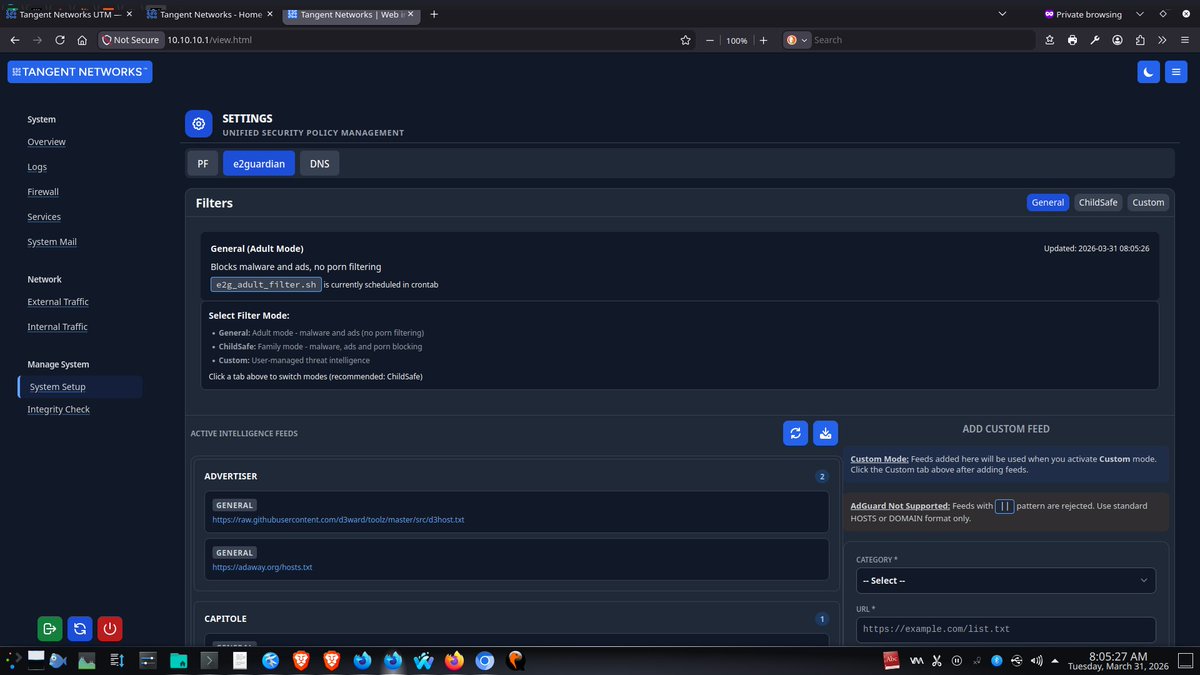Zoom out with the minus button
The image size is (1200, 675).
[710, 40]
